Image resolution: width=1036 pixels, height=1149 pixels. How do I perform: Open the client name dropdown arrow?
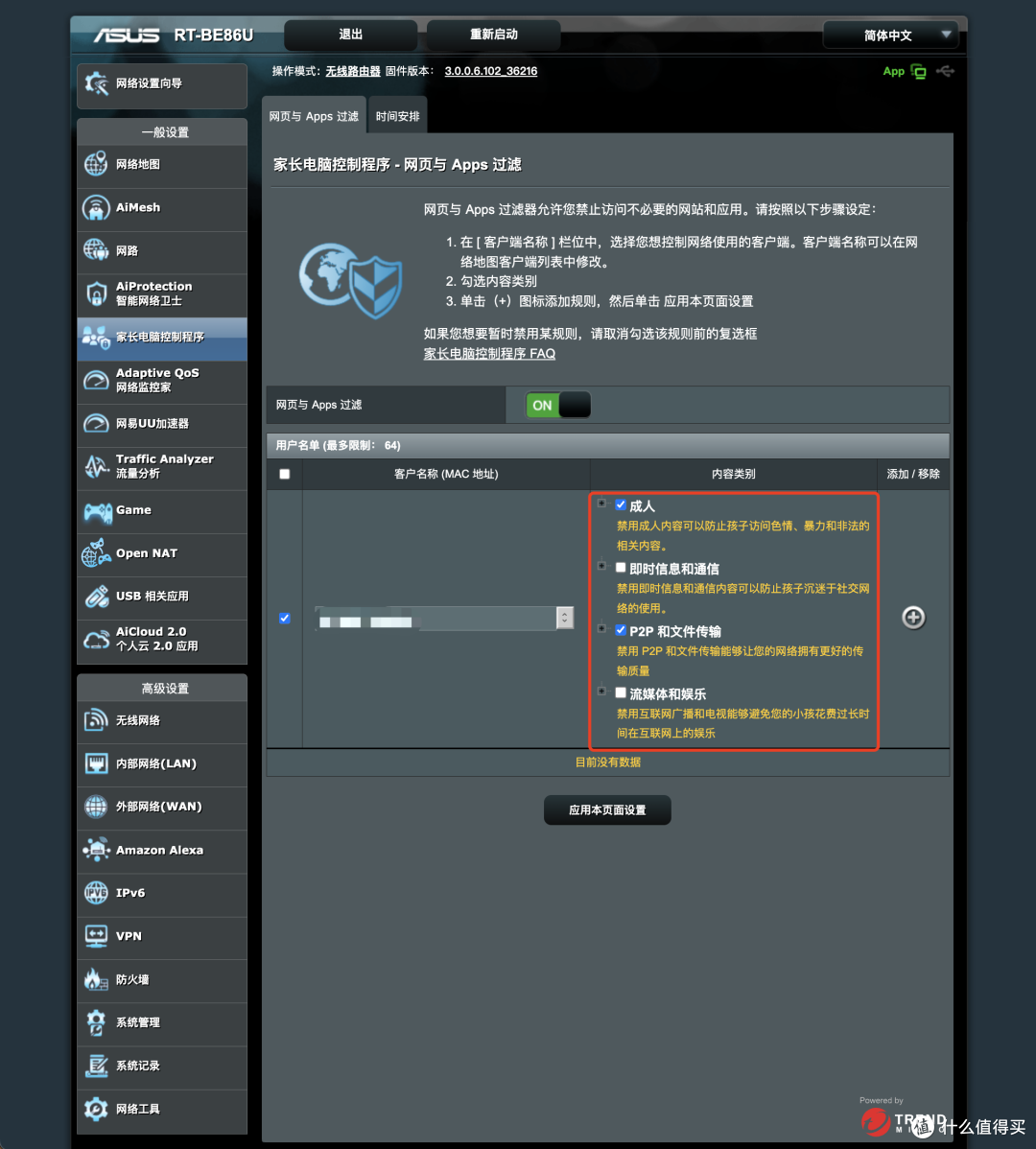pyautogui.click(x=565, y=618)
